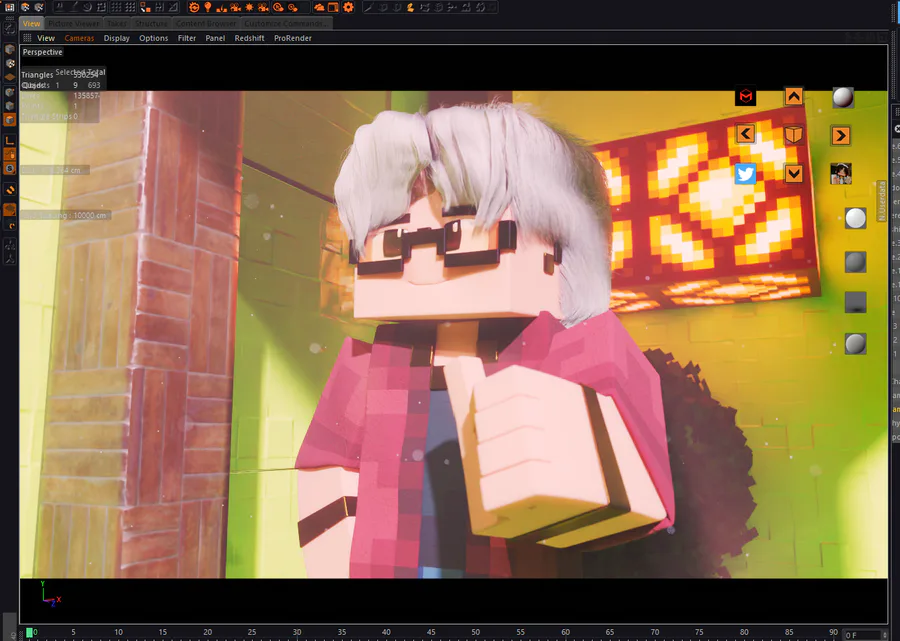Switch to the Customize Commands tab
This screenshot has height=641, width=900.
(286, 24)
